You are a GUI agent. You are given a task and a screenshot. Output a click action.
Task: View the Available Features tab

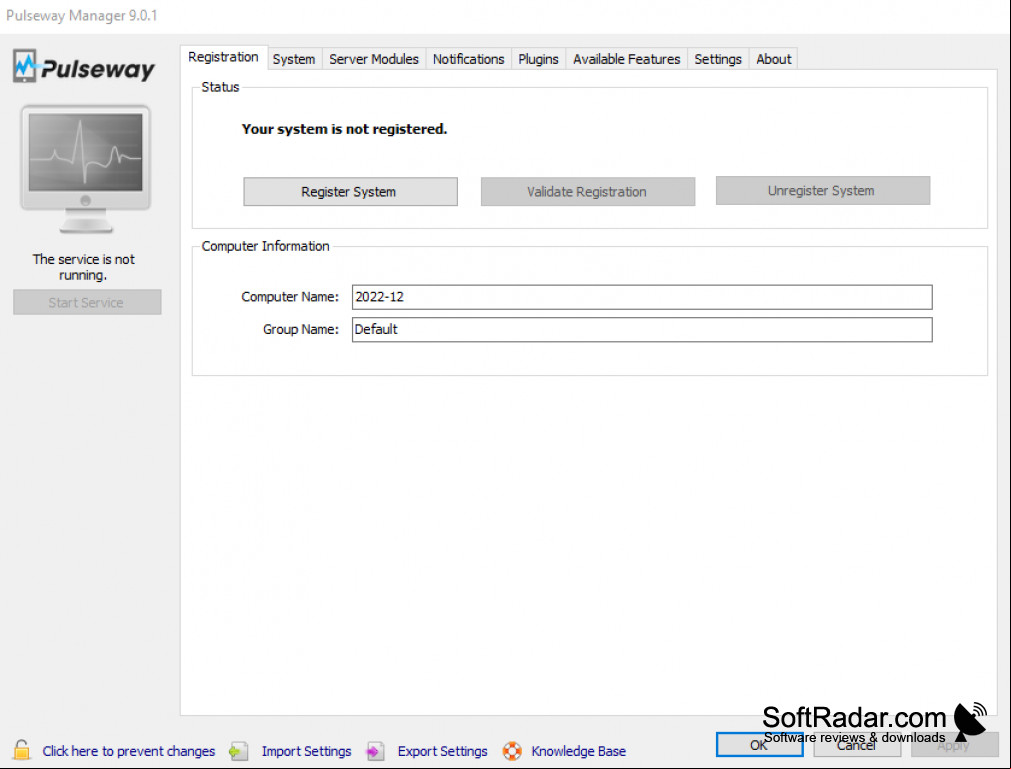[627, 59]
